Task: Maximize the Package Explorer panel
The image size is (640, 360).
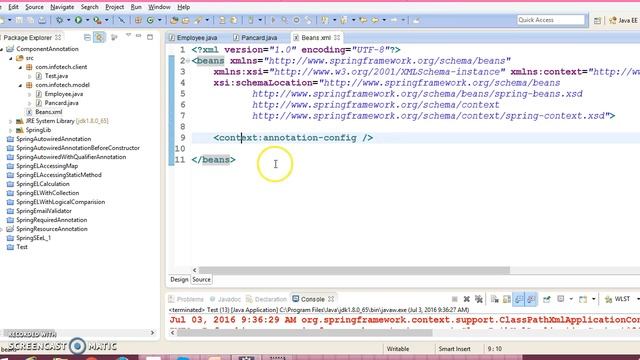Action: tap(150, 37)
